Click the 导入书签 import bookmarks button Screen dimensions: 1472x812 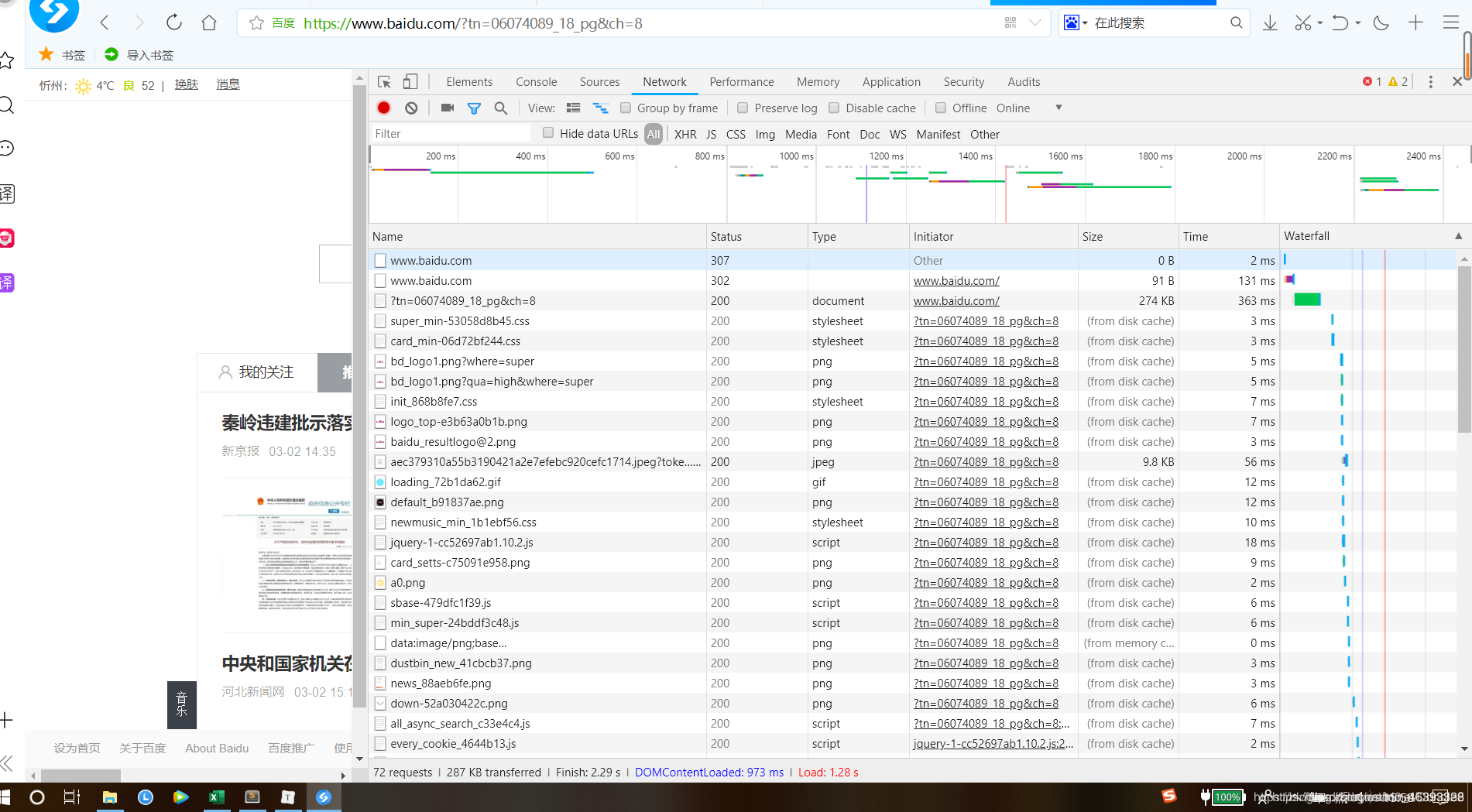pos(139,55)
